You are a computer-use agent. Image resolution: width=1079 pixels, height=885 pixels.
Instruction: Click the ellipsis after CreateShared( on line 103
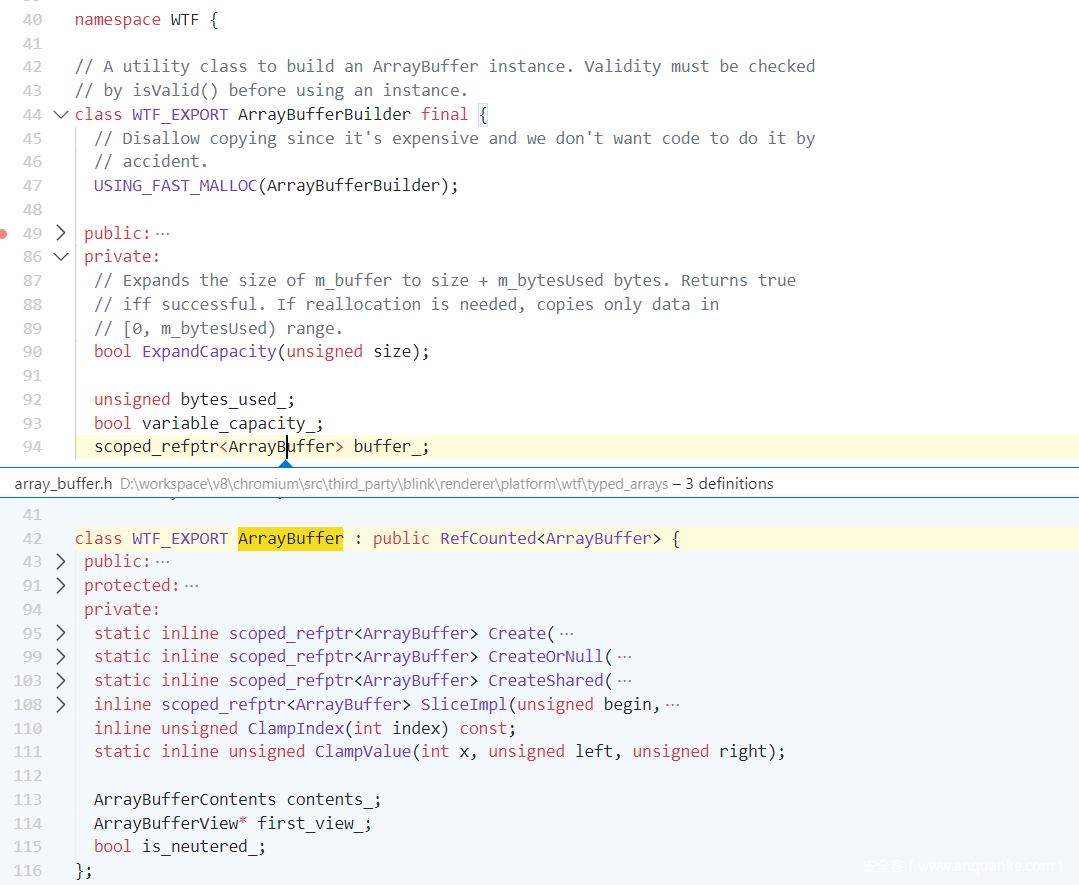point(625,681)
